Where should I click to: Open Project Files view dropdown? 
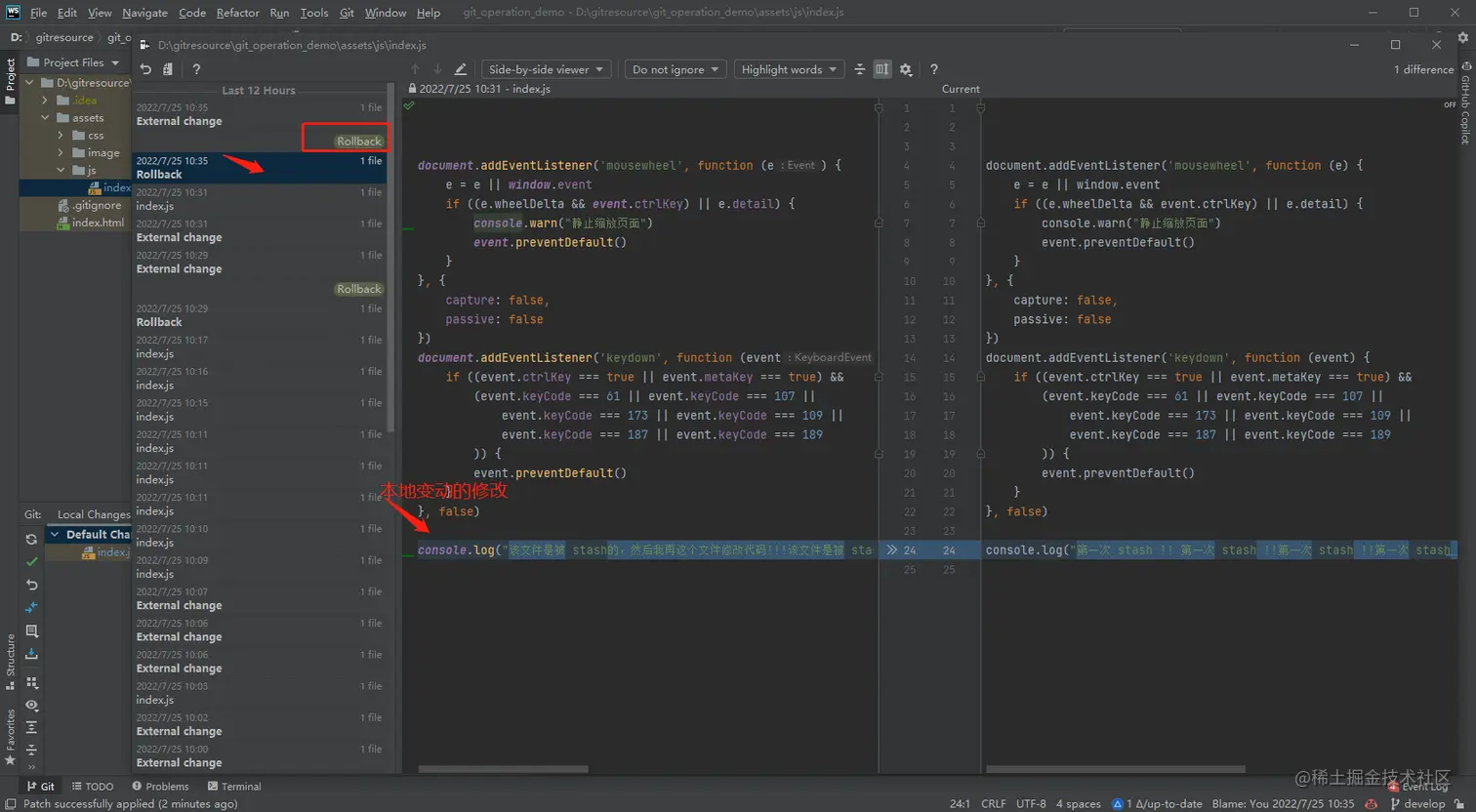pyautogui.click(x=74, y=62)
